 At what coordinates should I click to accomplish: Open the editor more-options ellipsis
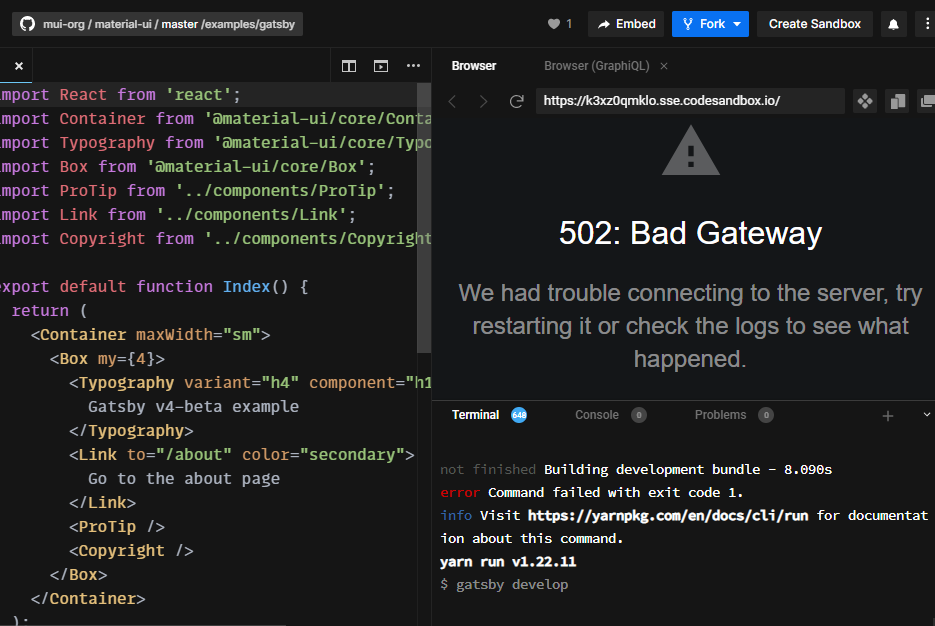[413, 65]
